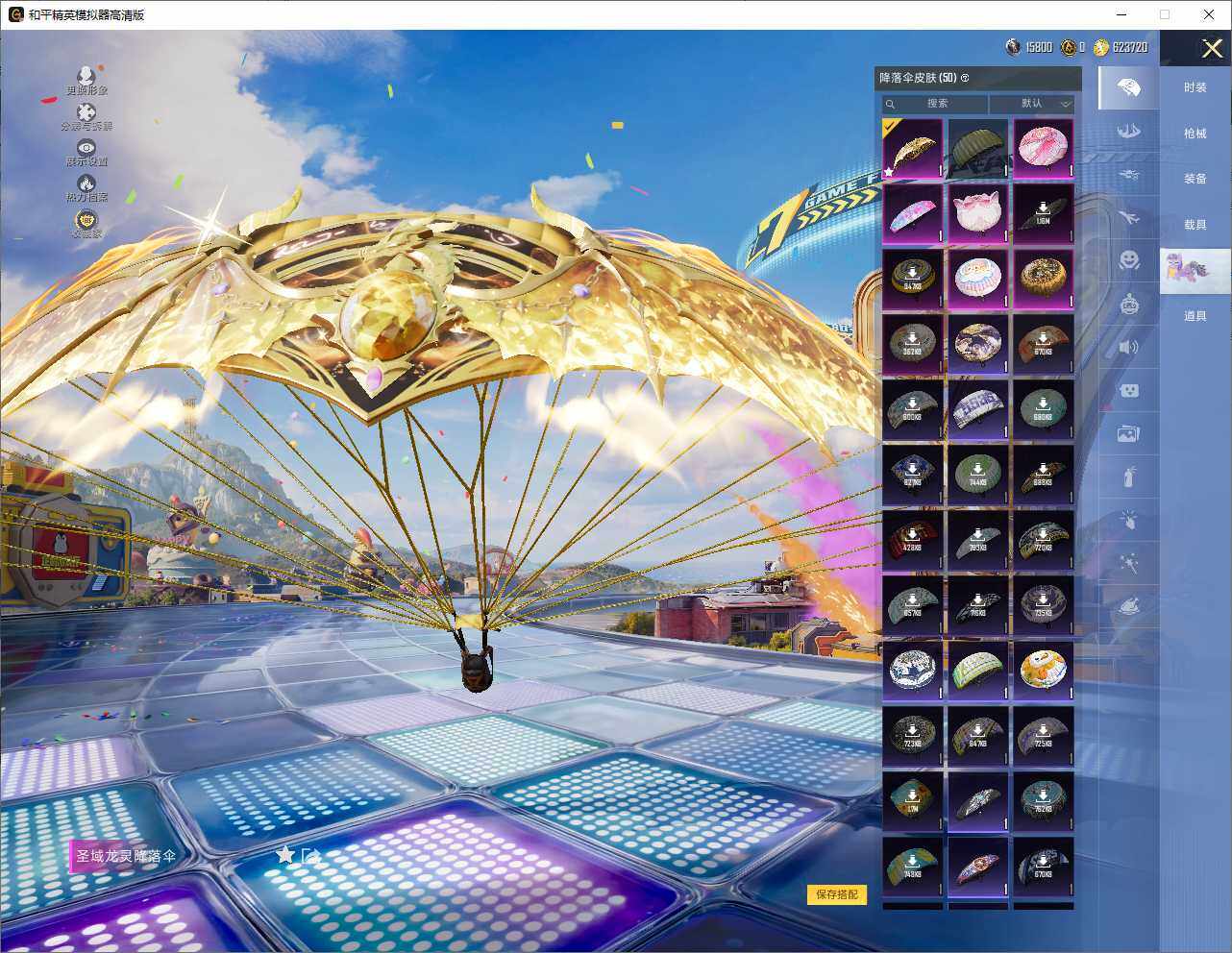The image size is (1232, 953).
Task: Select the robot category icon
Action: click(x=1129, y=305)
